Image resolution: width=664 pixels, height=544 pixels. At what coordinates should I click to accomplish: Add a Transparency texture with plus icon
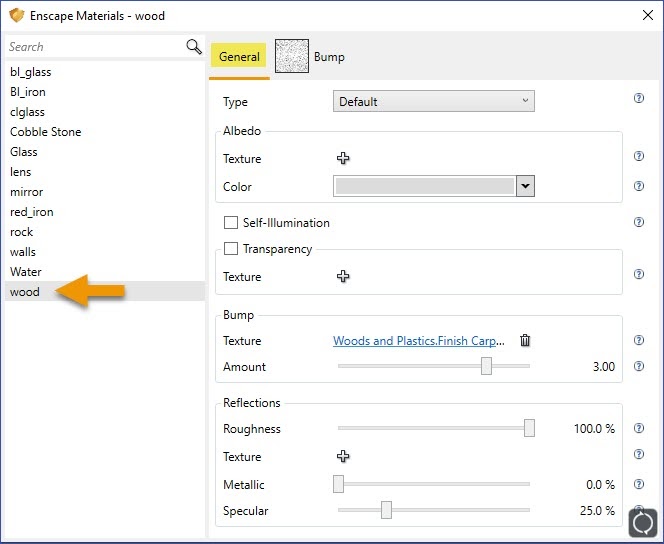click(x=343, y=276)
